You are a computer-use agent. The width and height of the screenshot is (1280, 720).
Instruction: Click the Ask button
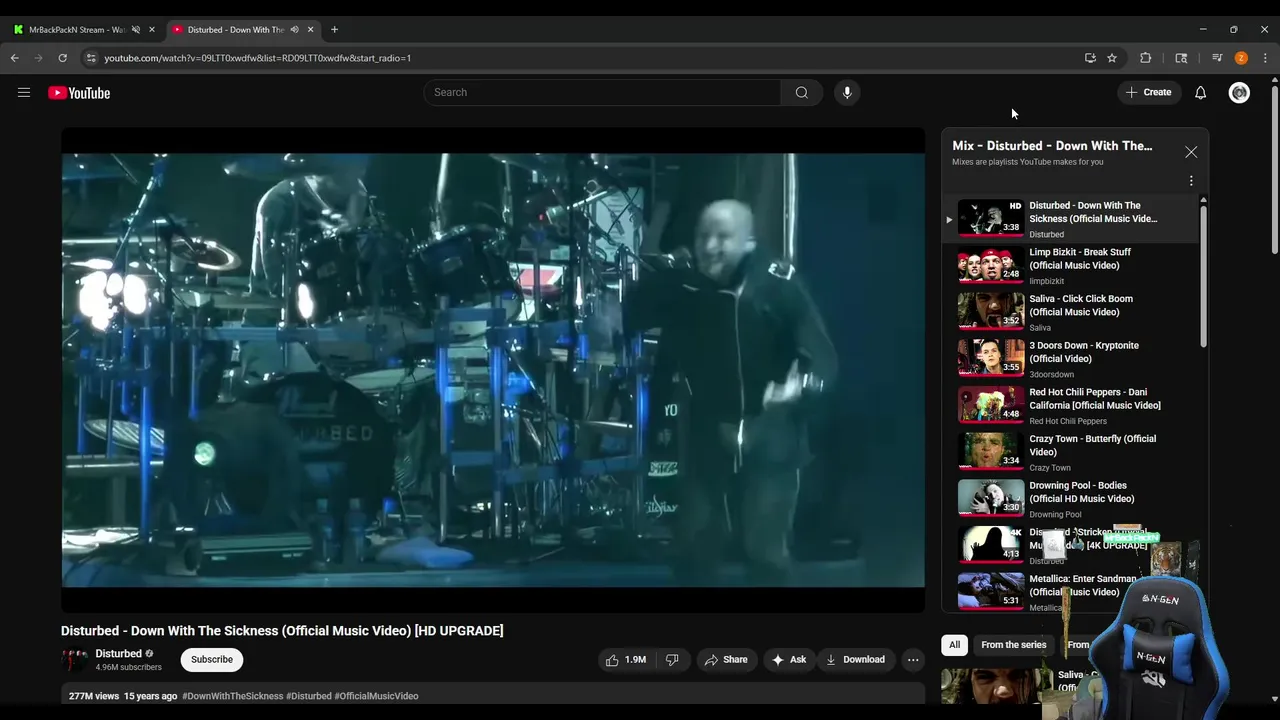point(788,660)
